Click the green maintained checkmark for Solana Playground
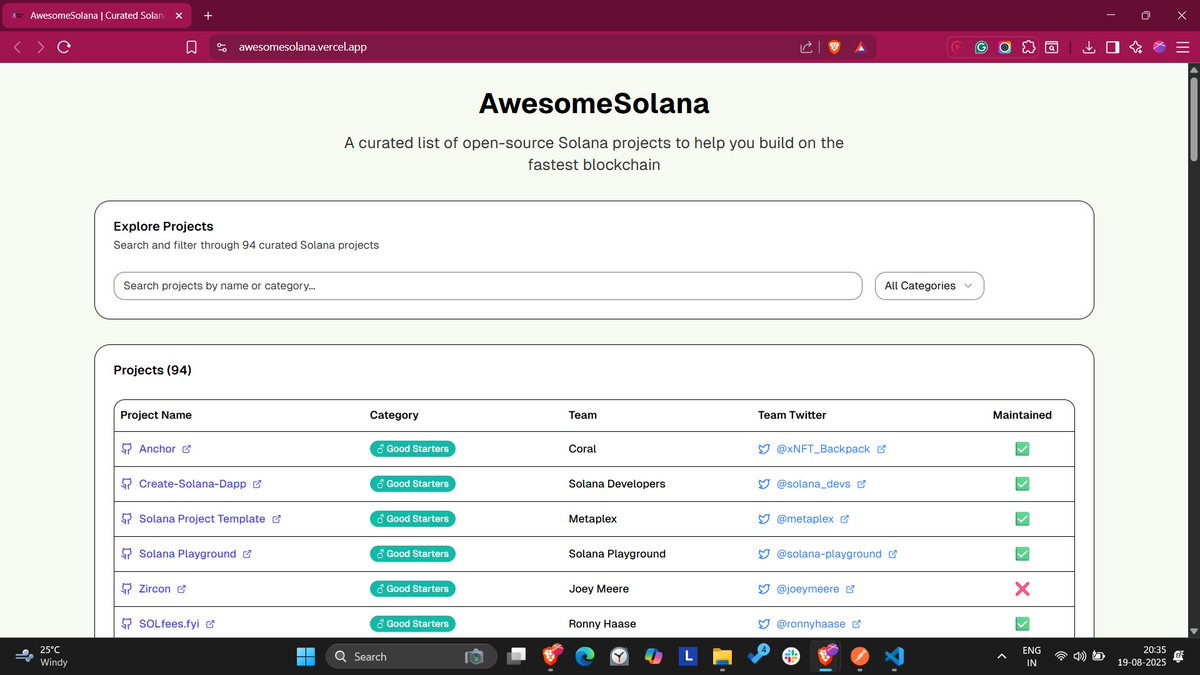Viewport: 1200px width, 675px height. [x=1022, y=554]
